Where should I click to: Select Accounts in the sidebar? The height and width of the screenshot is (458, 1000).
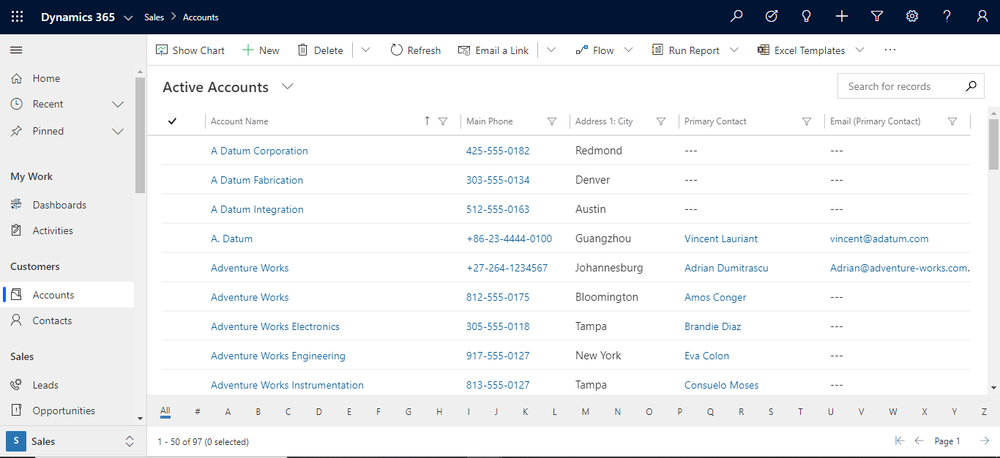[67, 295]
